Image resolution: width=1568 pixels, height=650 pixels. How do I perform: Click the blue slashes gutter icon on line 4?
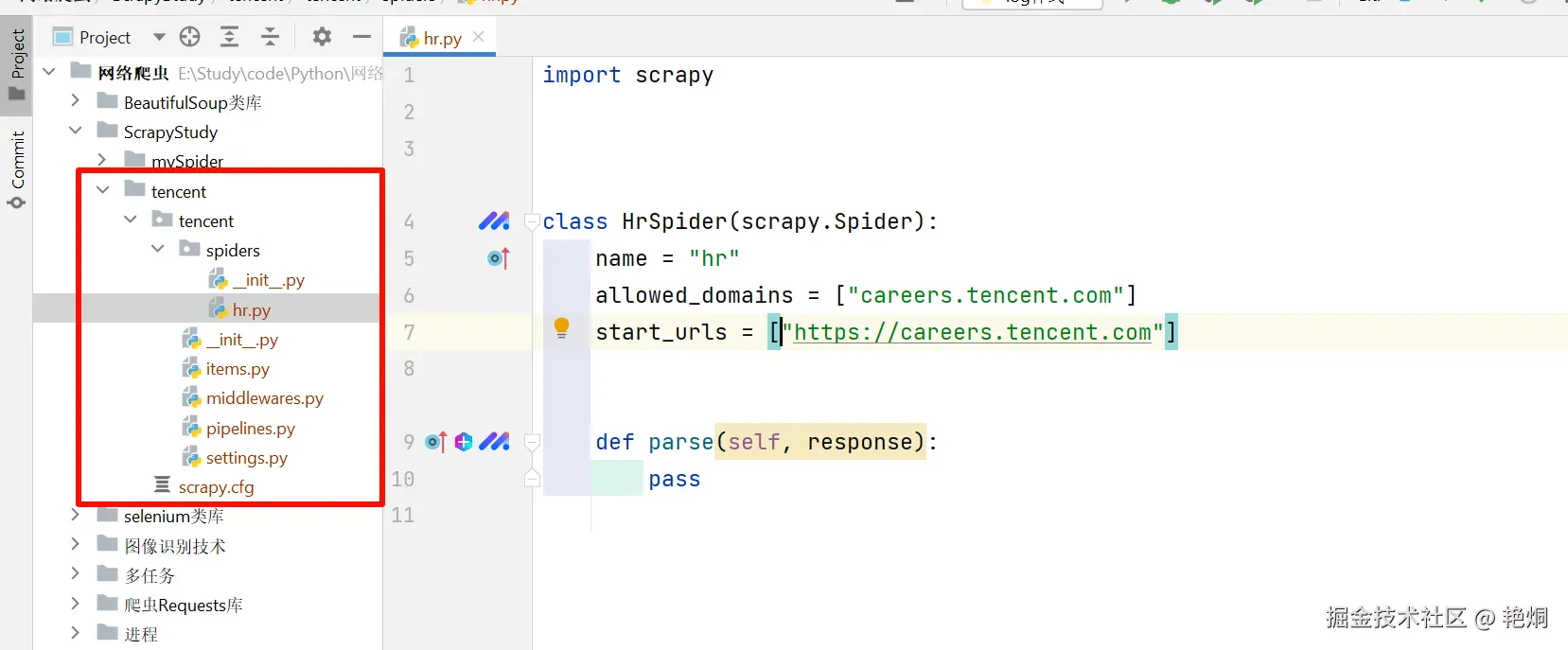point(494,221)
